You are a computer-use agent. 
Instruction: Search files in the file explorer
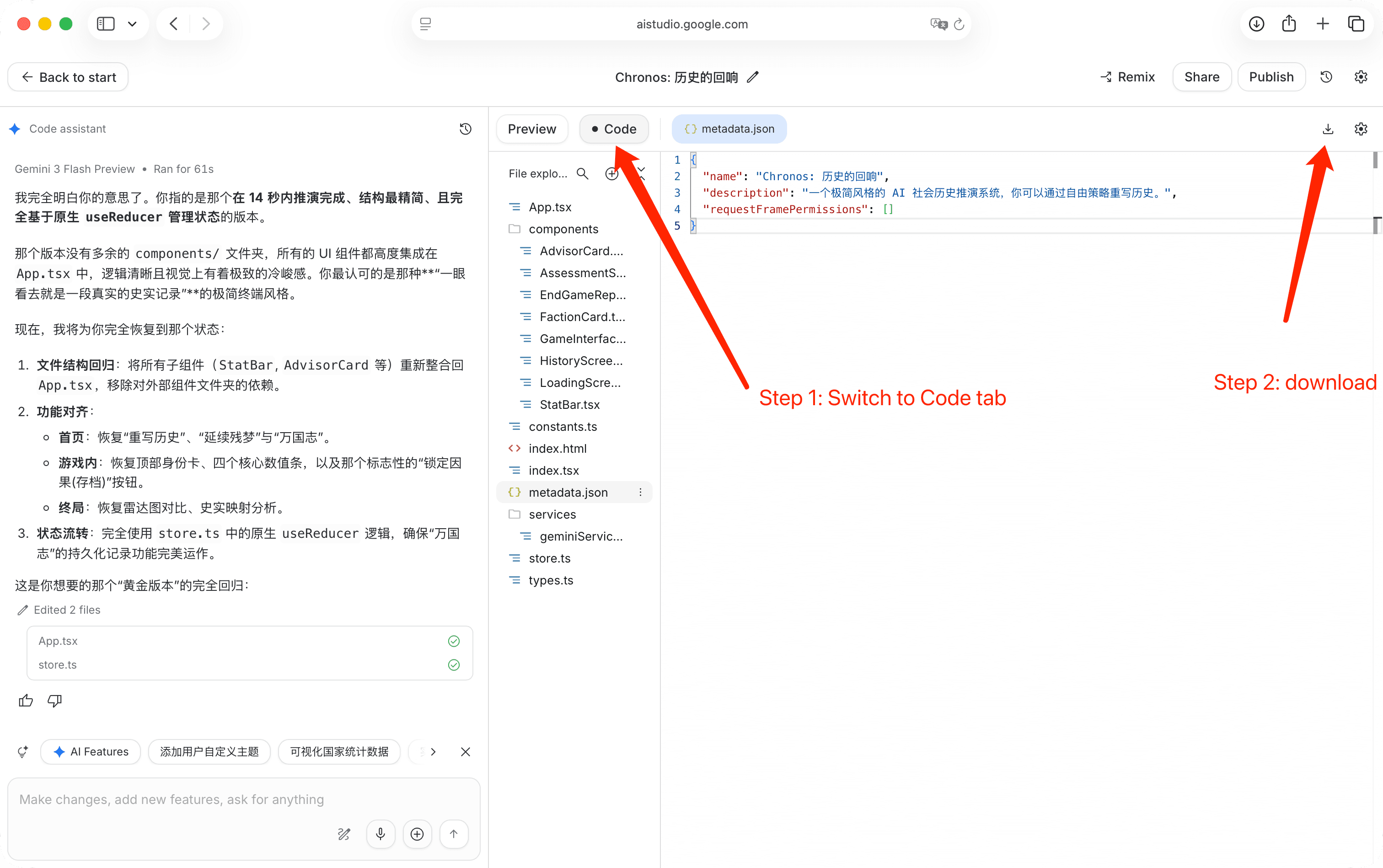(582, 173)
